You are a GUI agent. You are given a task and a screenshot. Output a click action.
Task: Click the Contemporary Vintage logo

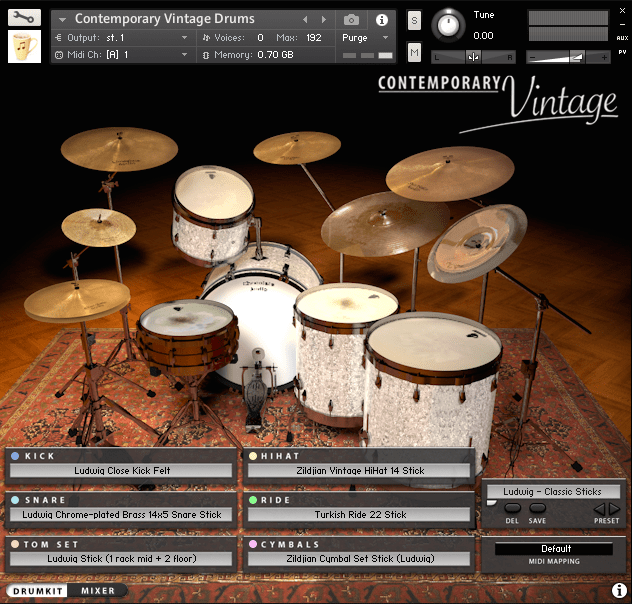point(498,103)
